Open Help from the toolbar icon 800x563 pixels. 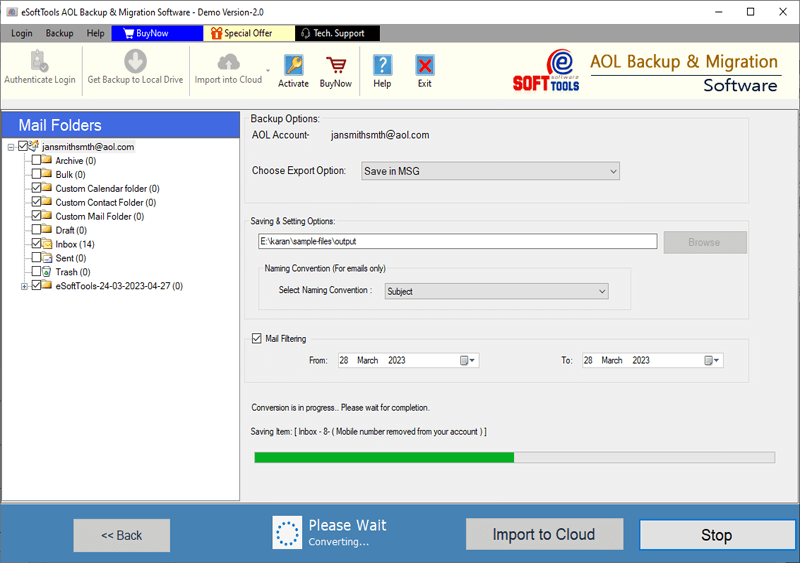tap(382, 66)
